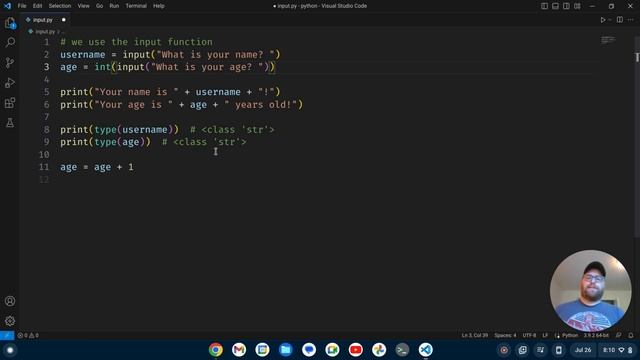Open Google Meet from the shelf
640x360 pixels.
coord(332,350)
